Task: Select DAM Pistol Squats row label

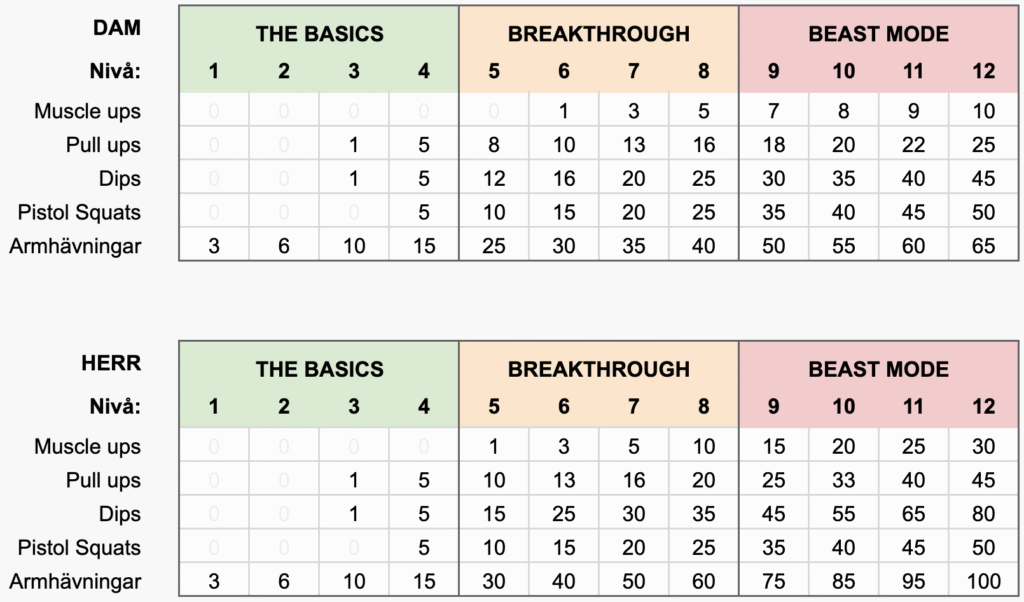Action: [79, 213]
